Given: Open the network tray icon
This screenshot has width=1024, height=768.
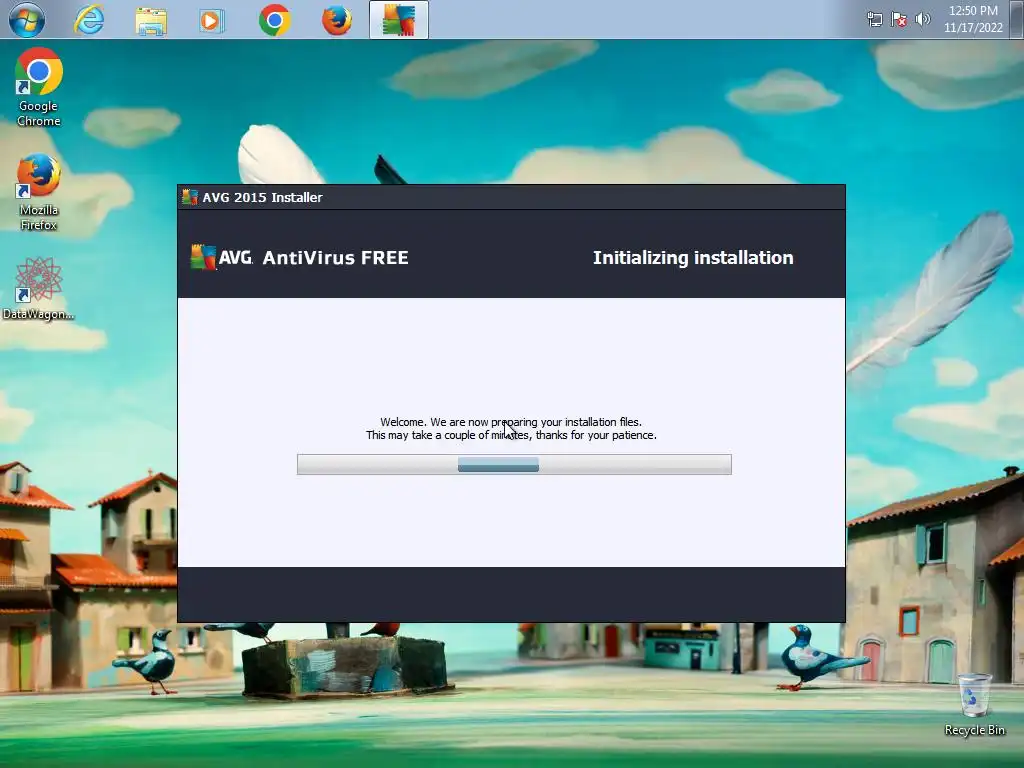Looking at the screenshot, I should point(874,20).
